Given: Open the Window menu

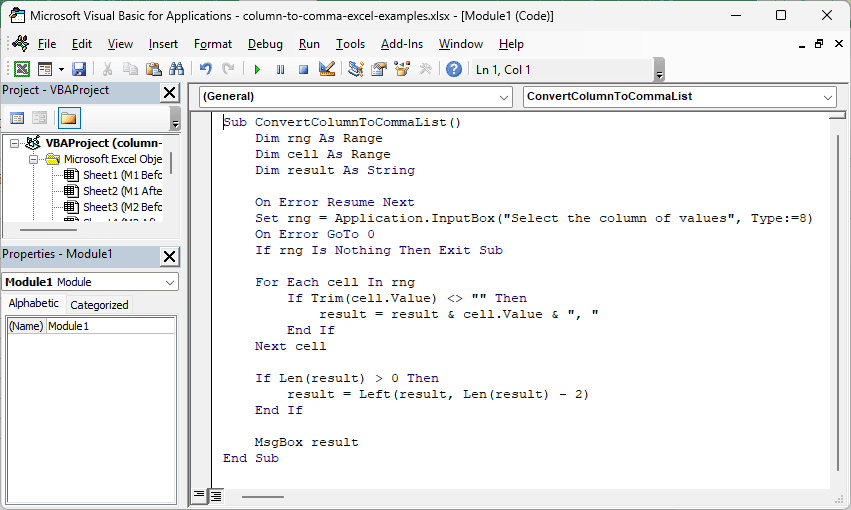Looking at the screenshot, I should coord(461,44).
